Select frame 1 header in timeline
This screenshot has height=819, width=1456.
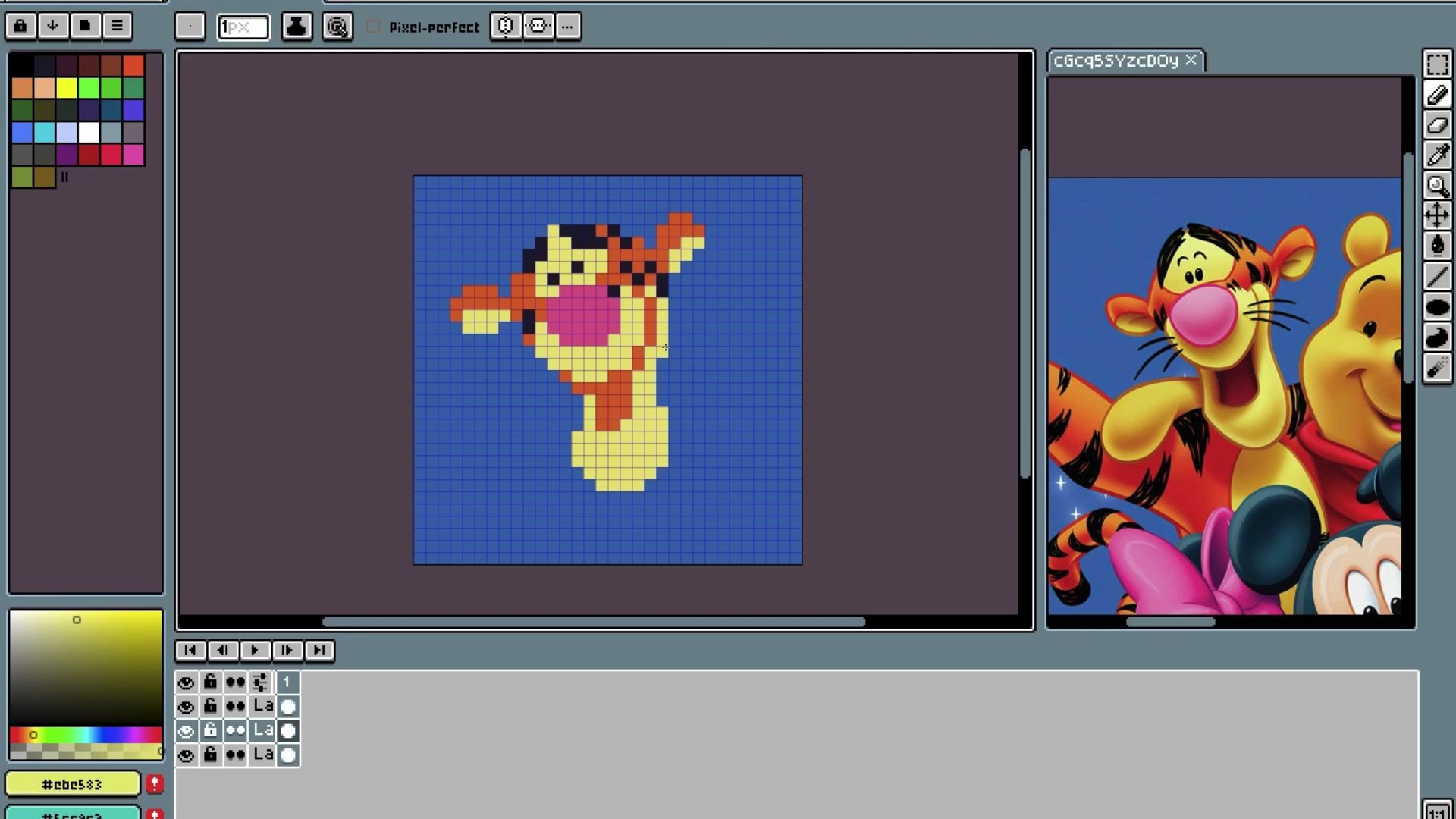(287, 682)
